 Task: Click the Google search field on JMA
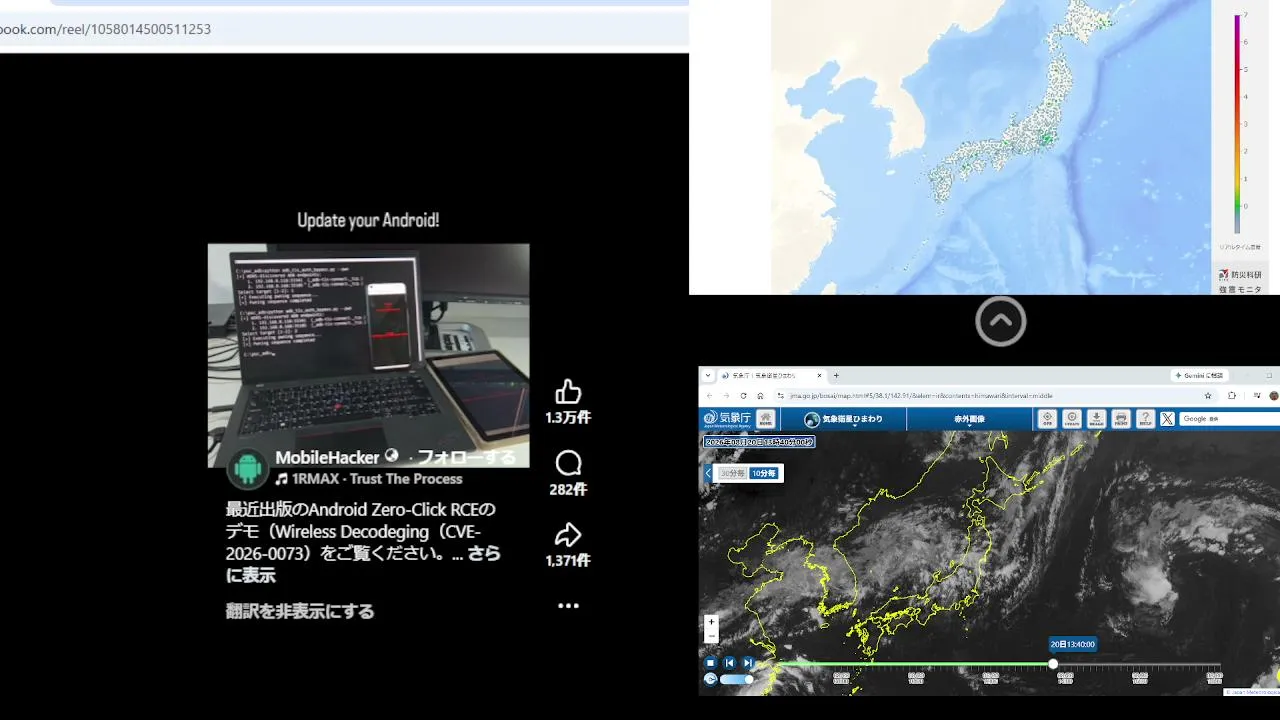[x=1229, y=419]
